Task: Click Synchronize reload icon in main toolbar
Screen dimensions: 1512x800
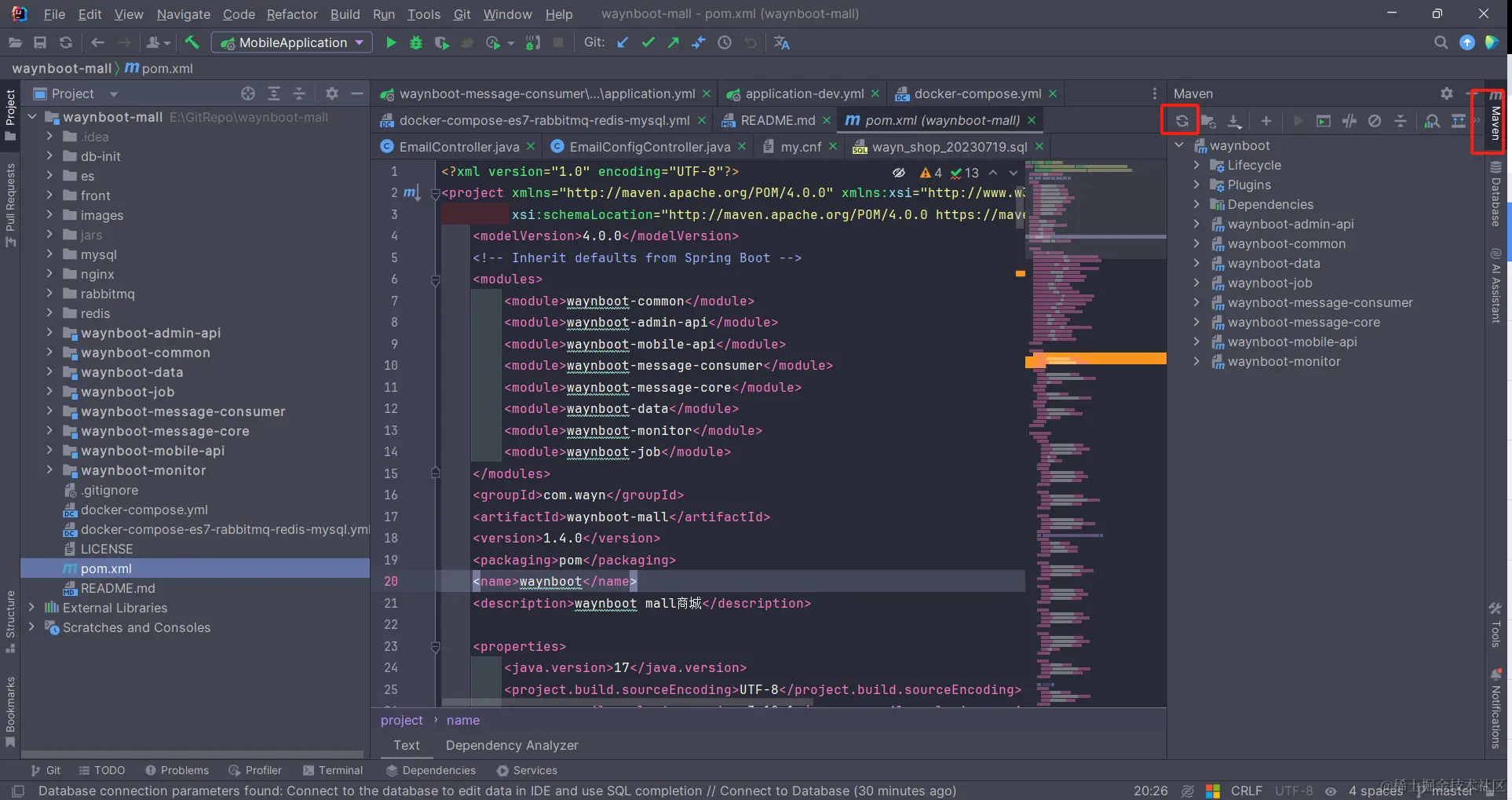Action: coord(66,43)
